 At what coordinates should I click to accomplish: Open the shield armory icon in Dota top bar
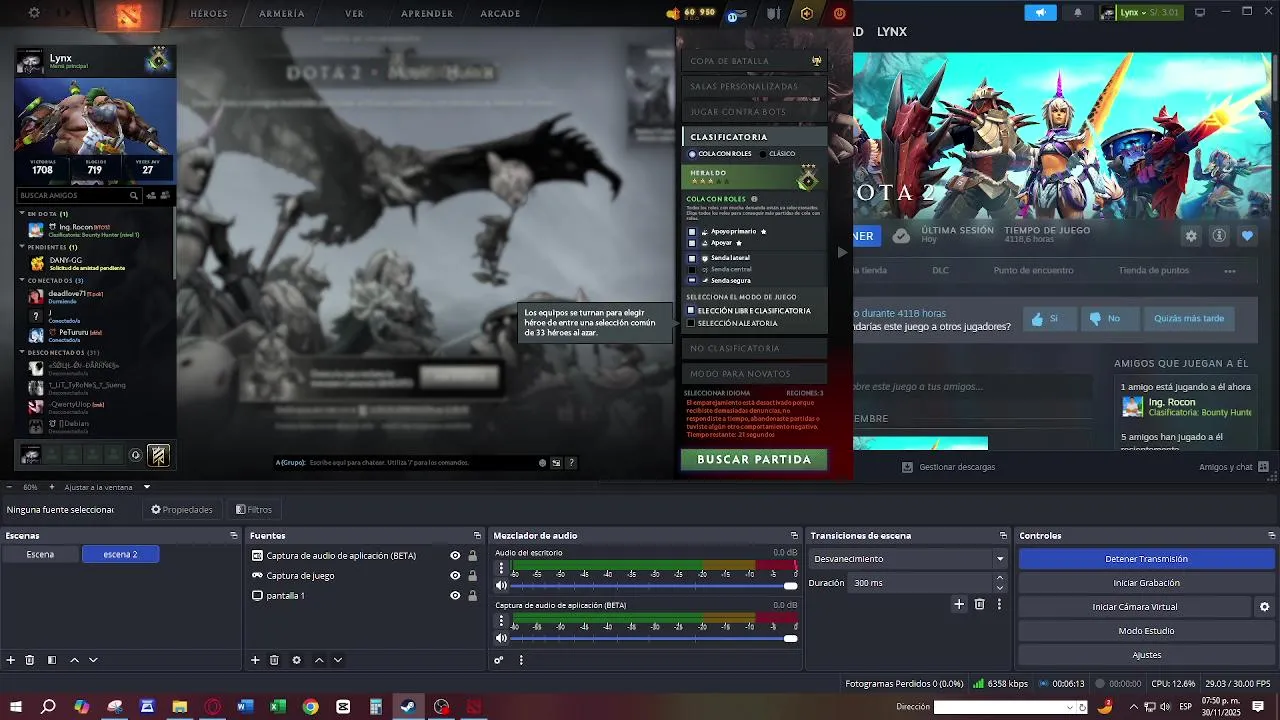[x=773, y=13]
